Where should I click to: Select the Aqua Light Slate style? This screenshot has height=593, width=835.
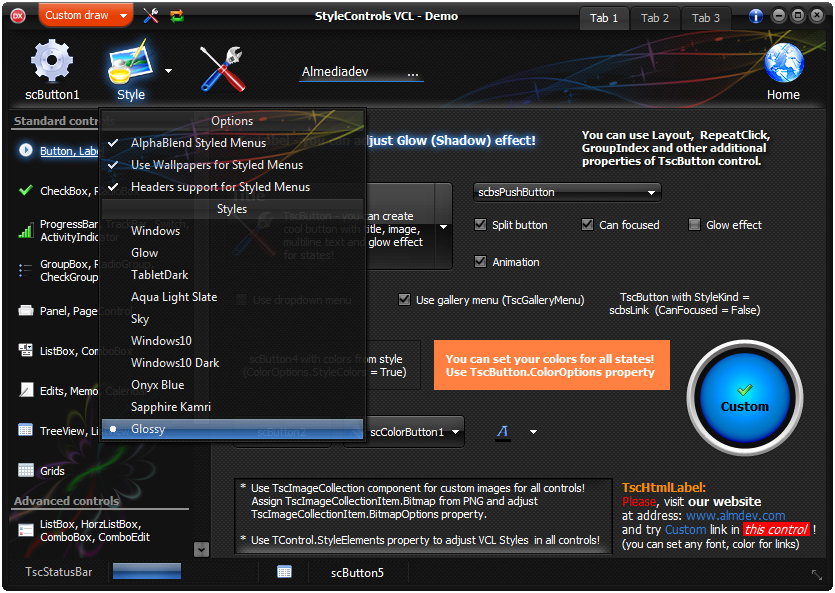[x=232, y=297]
